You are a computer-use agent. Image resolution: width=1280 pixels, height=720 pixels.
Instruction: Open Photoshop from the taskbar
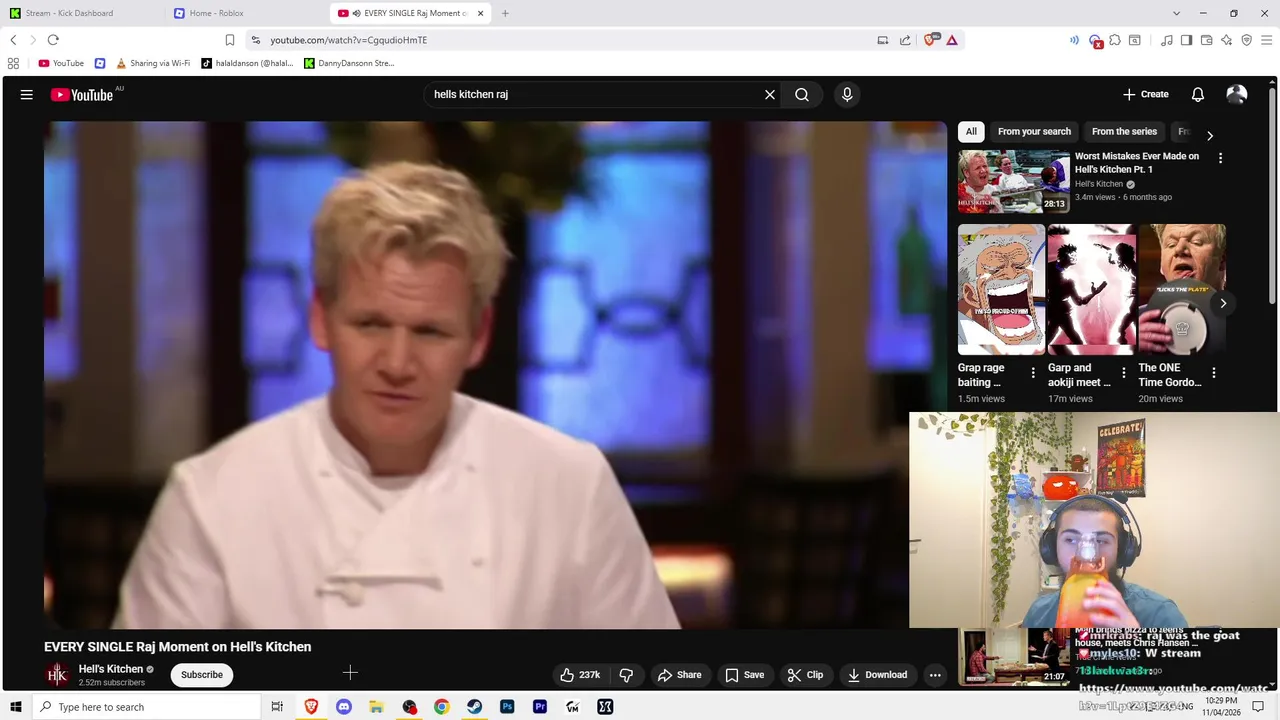click(x=507, y=707)
